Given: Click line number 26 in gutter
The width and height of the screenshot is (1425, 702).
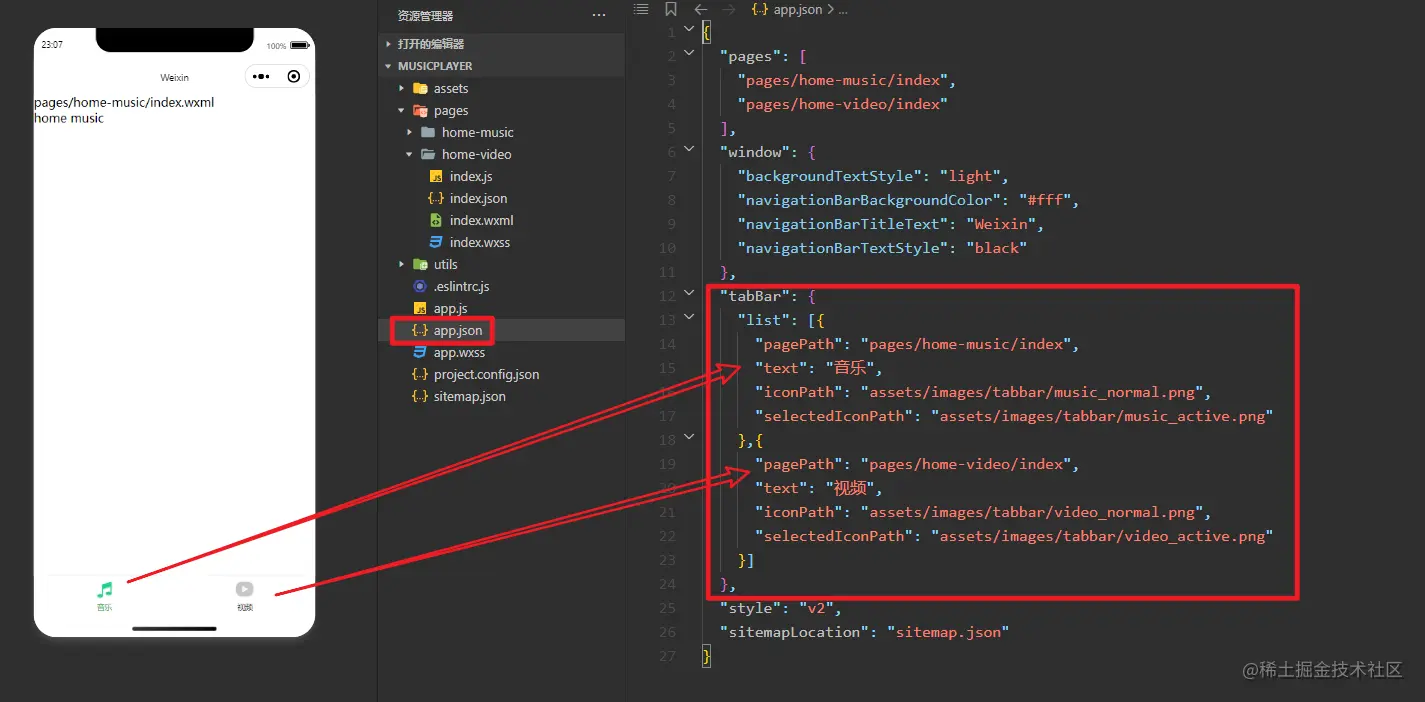Looking at the screenshot, I should tap(668, 632).
